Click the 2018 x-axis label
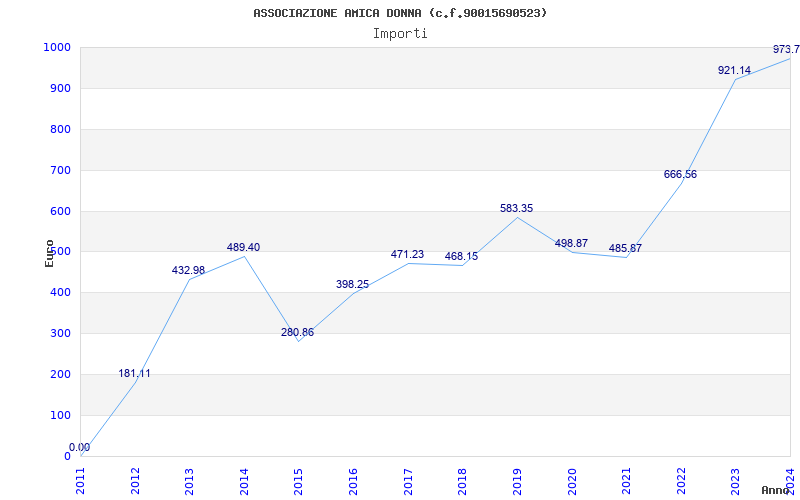 [x=463, y=481]
